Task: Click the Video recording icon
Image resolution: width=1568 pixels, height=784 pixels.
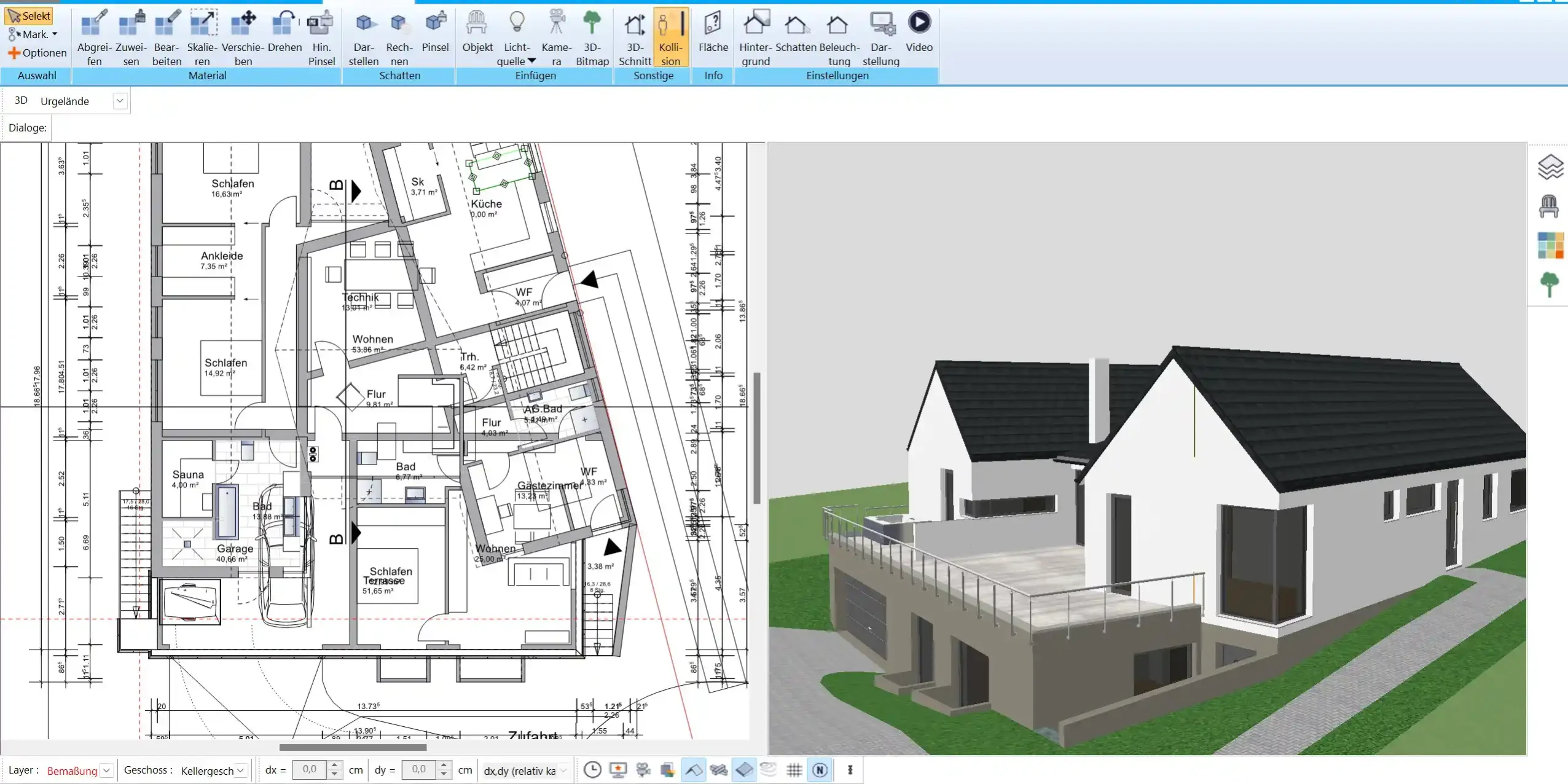Action: 919,22
